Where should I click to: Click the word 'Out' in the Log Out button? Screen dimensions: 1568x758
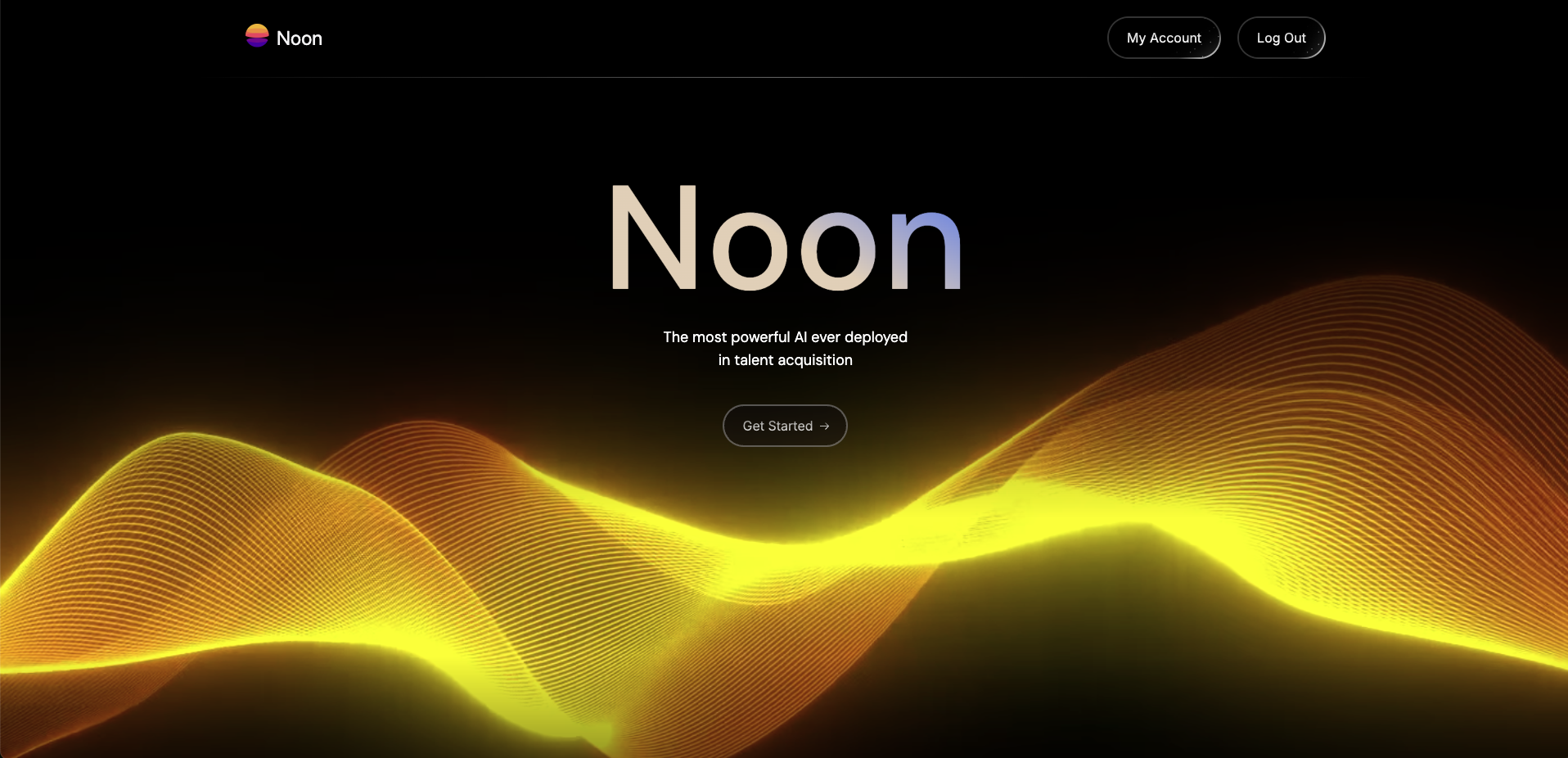(x=1295, y=38)
